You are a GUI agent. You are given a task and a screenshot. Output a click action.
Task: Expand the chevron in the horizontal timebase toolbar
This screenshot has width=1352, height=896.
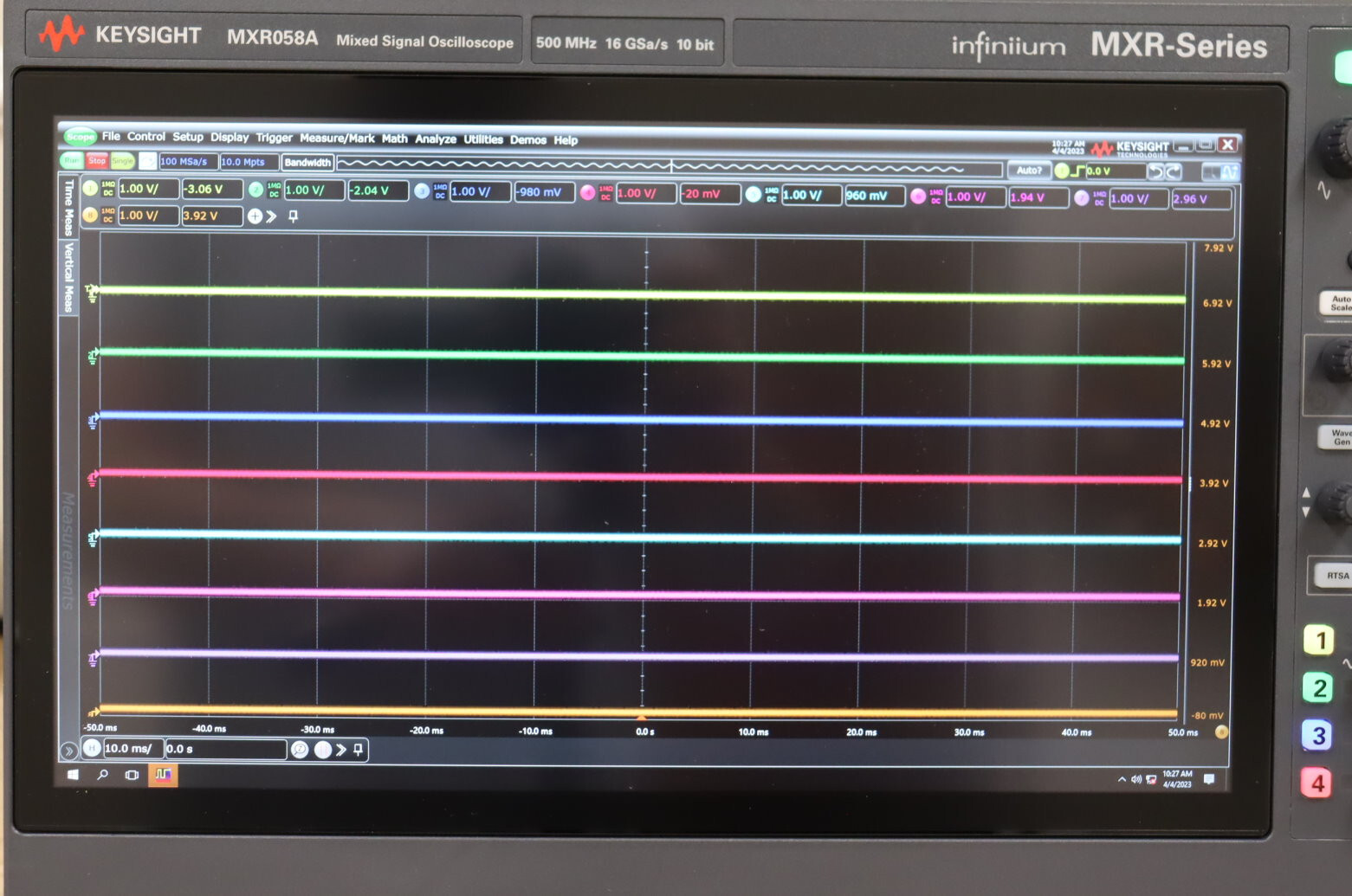342,750
